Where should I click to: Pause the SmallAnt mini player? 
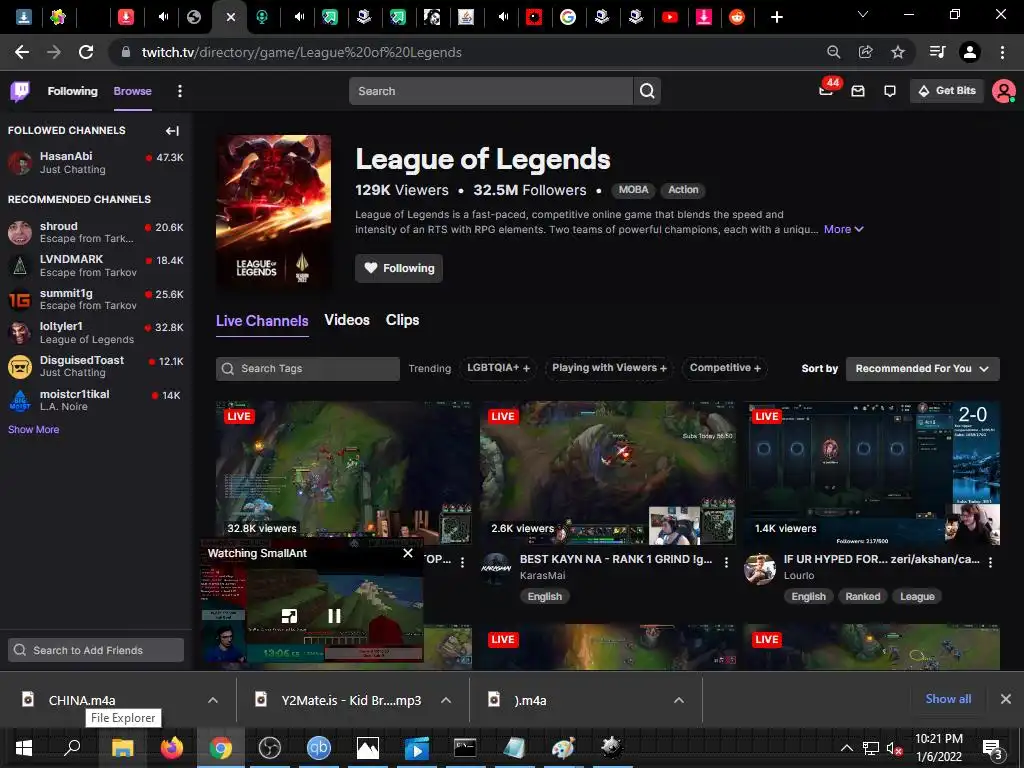(x=334, y=616)
